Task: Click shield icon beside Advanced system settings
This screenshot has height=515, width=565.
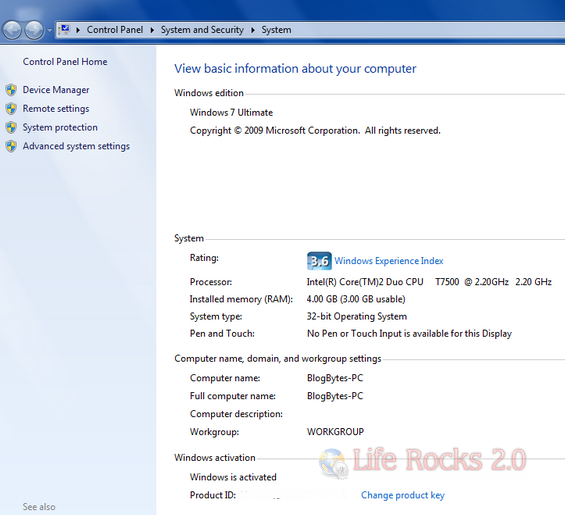Action: coord(11,146)
